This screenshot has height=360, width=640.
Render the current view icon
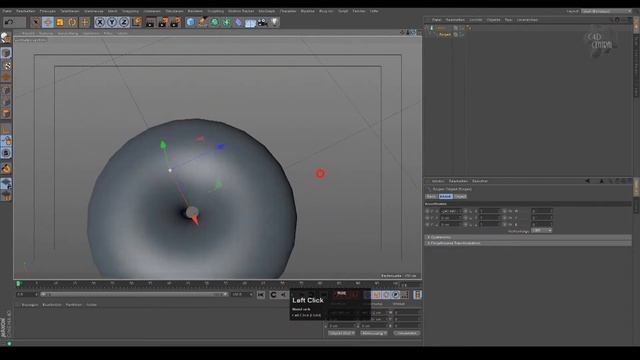pos(150,22)
